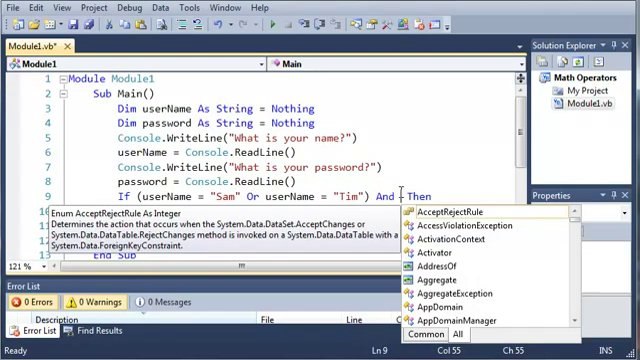Open the Help menu

click(260, 8)
